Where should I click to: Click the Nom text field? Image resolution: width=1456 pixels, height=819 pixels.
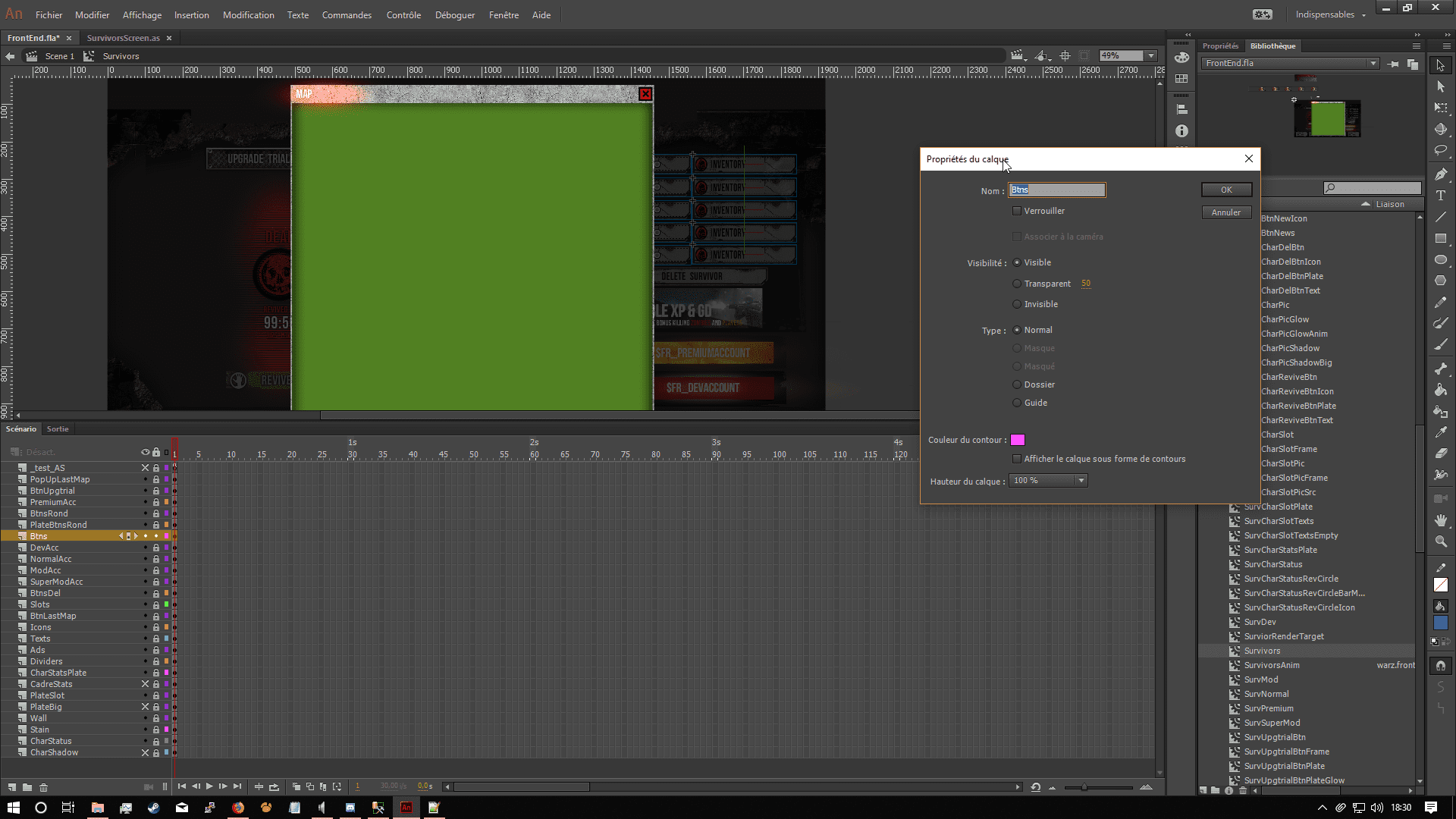(x=1057, y=190)
